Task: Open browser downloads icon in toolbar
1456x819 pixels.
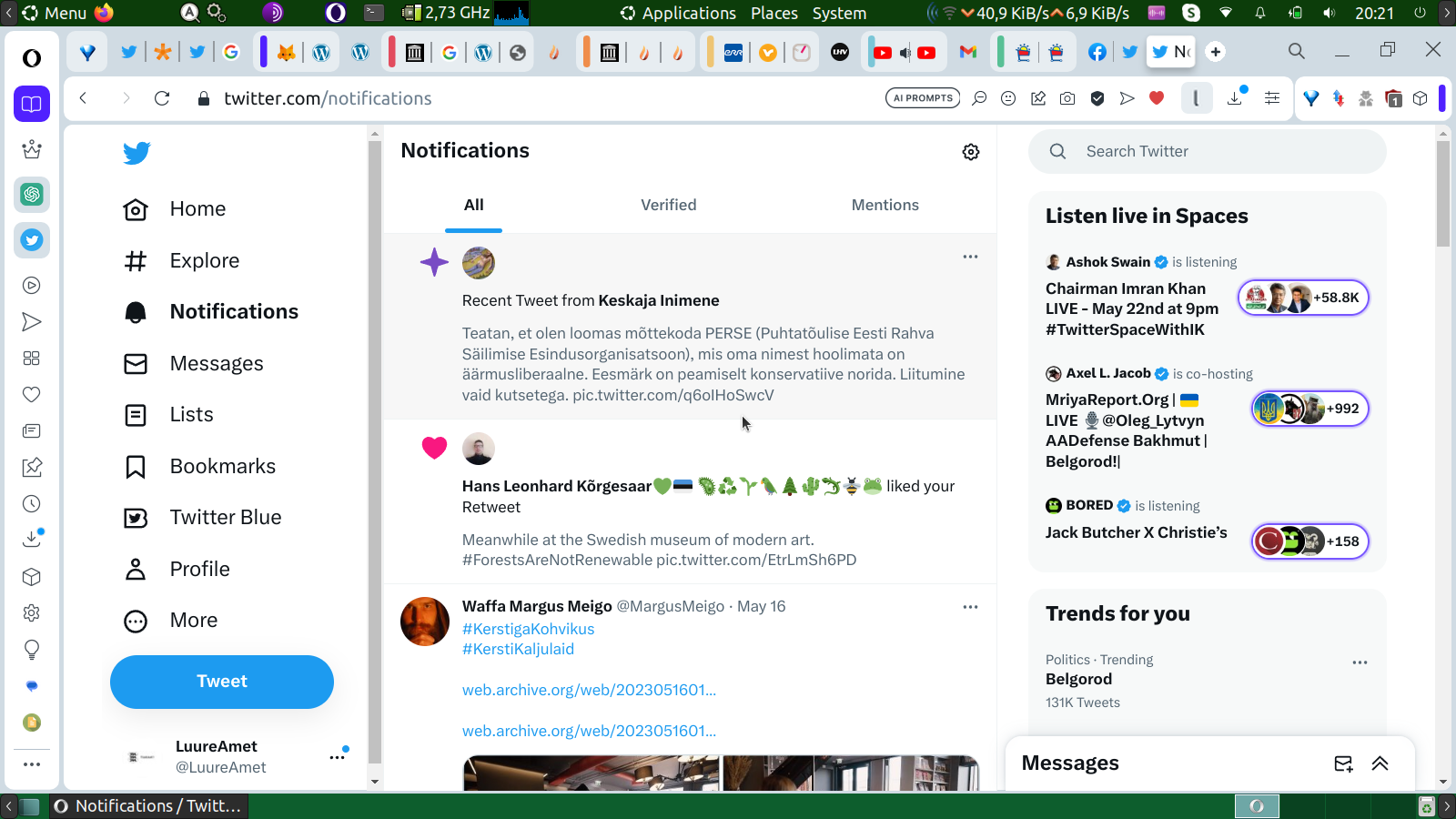Action: [x=1235, y=98]
